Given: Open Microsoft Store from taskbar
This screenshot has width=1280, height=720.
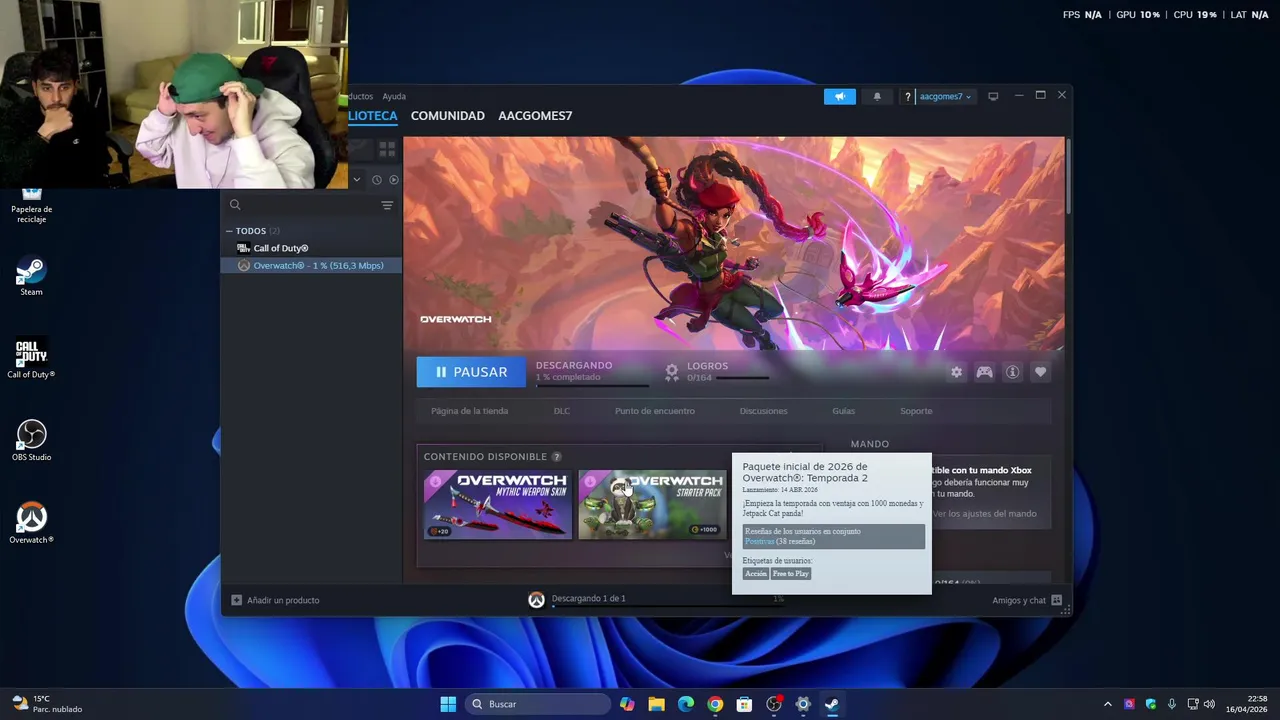Looking at the screenshot, I should coord(744,704).
